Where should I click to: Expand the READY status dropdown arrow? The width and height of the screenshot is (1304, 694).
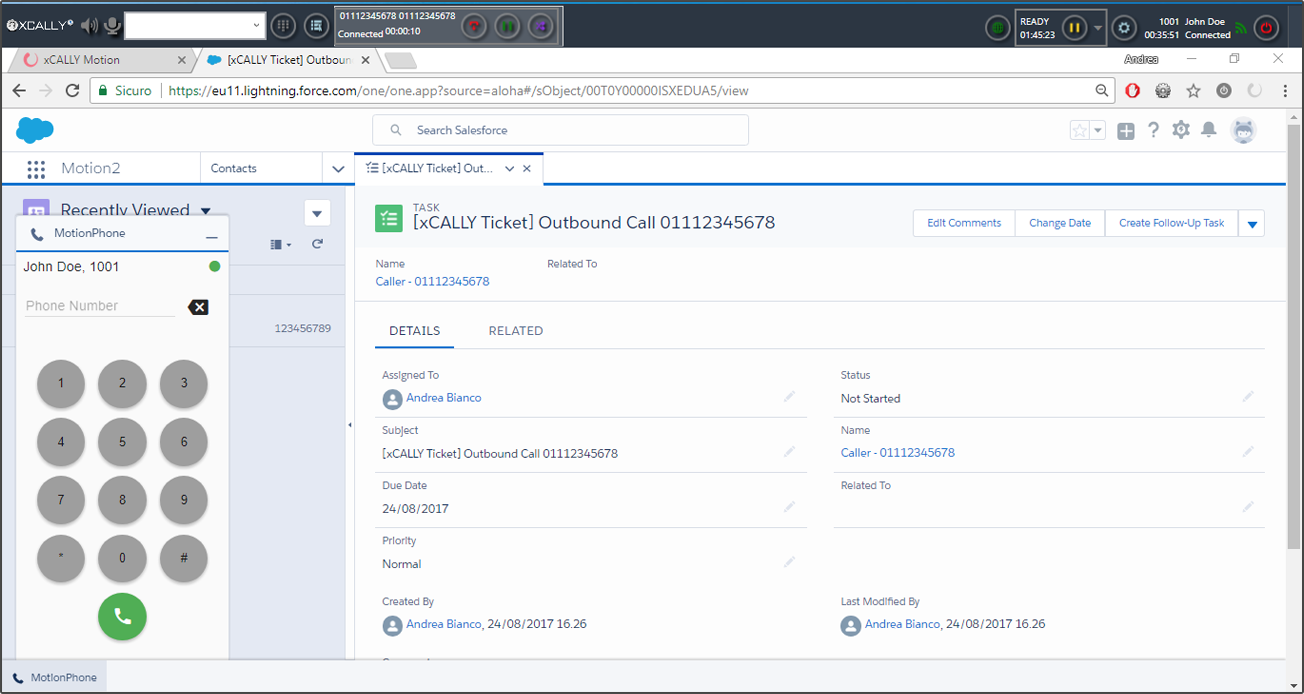pyautogui.click(x=1098, y=28)
